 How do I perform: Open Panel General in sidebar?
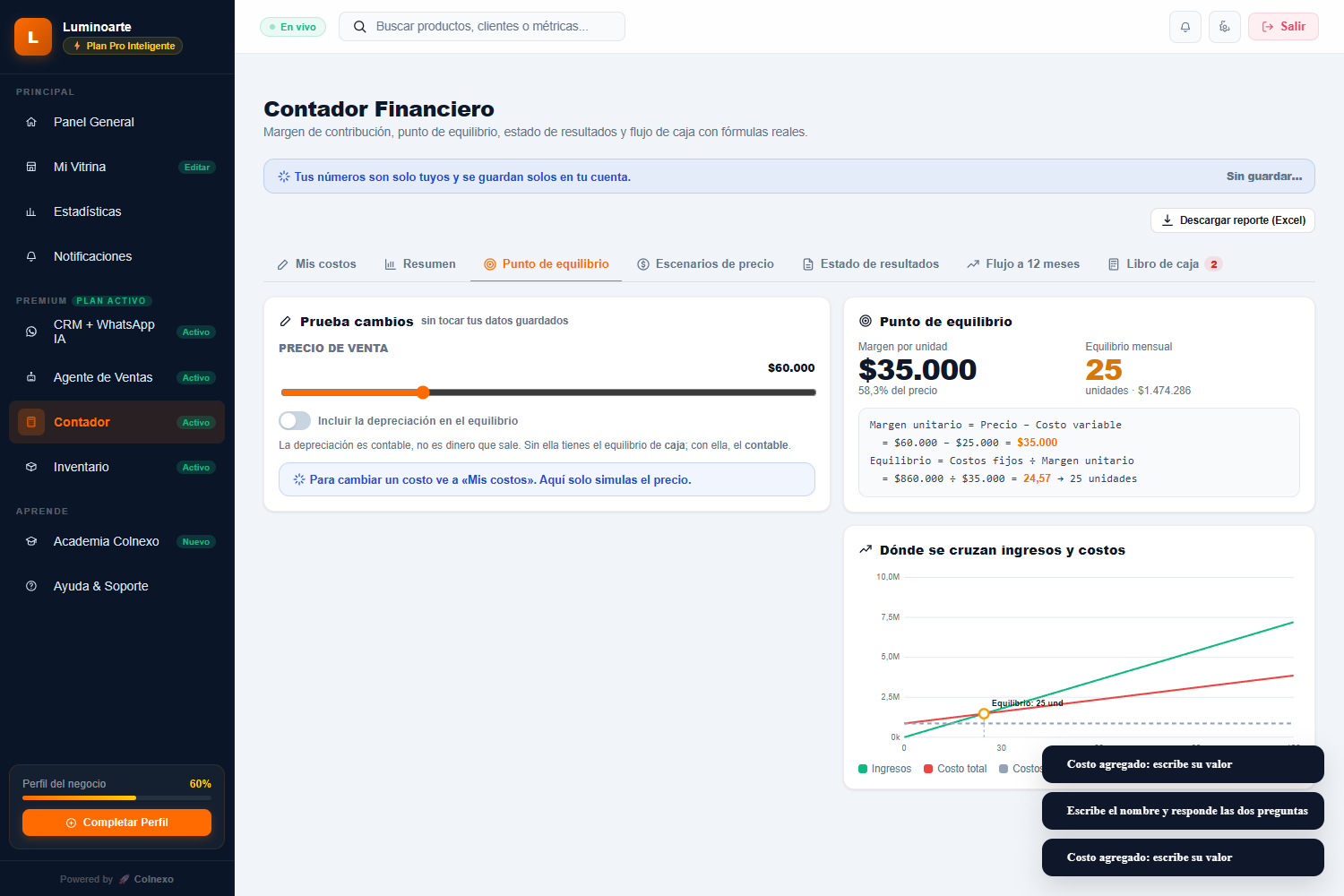click(x=116, y=122)
